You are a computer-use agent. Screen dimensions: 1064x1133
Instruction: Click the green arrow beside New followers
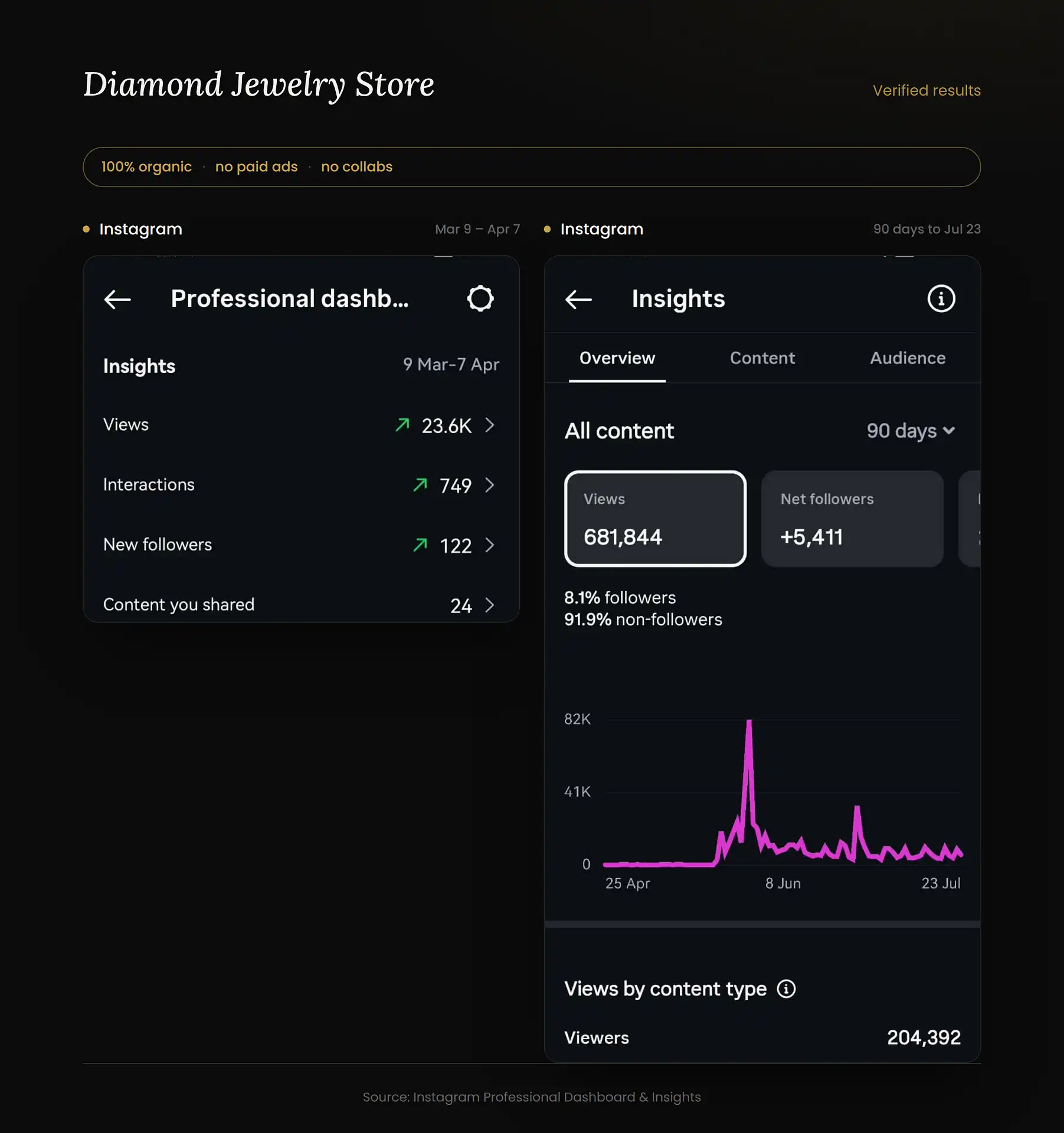(x=420, y=545)
